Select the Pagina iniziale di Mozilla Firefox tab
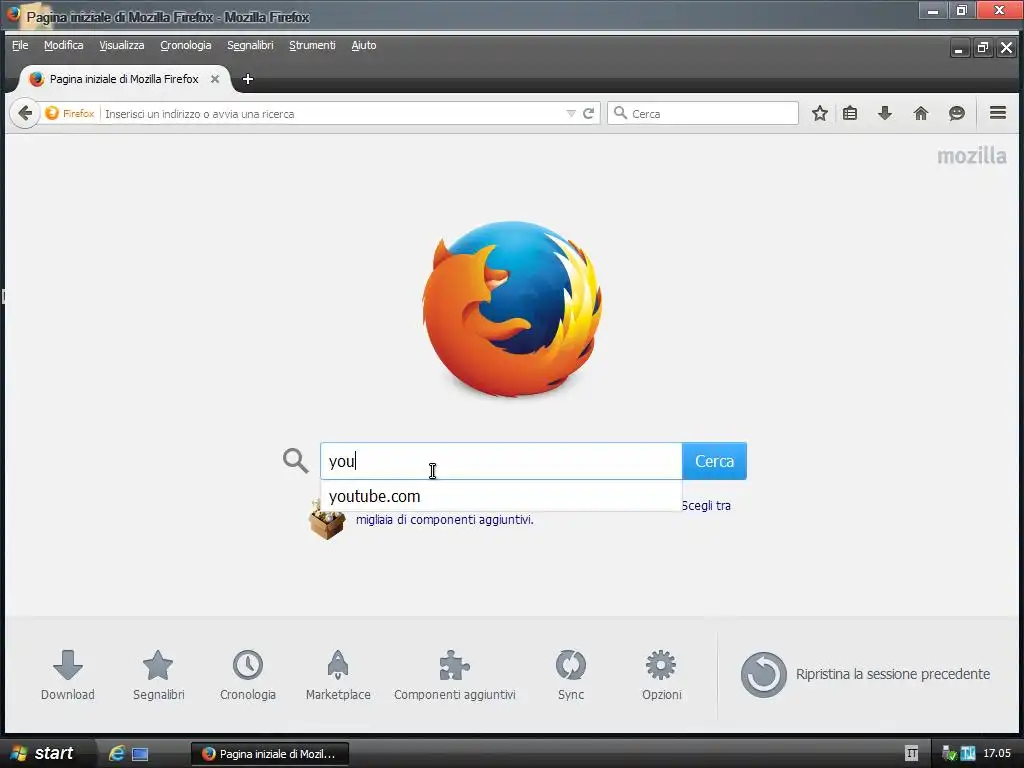 pos(124,79)
